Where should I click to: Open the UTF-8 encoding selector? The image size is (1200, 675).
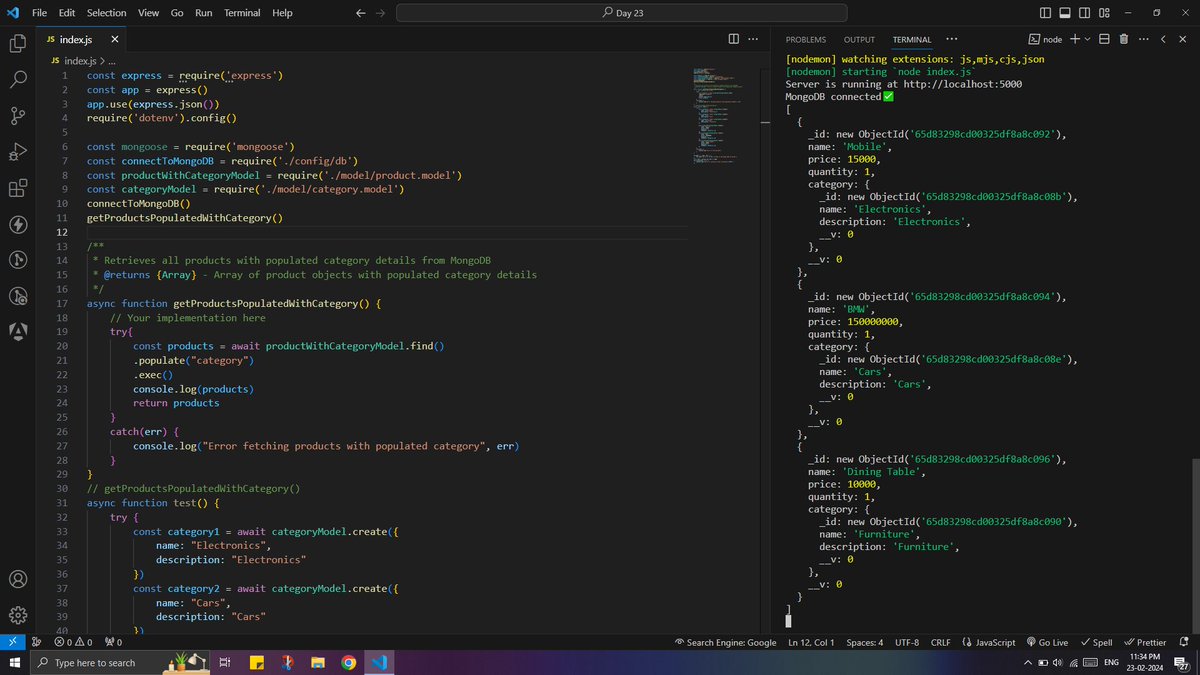907,642
